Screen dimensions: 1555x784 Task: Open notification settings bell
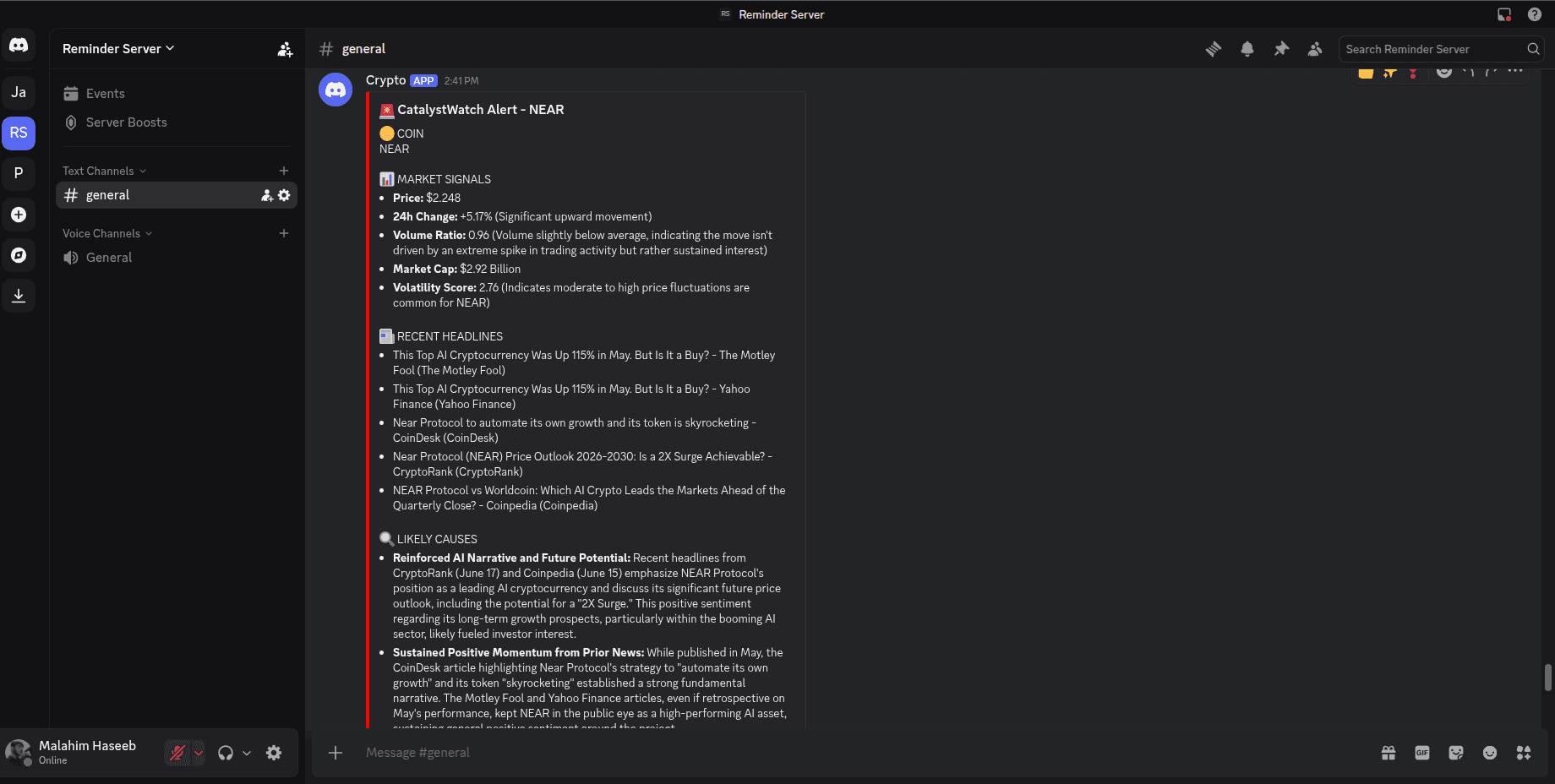coord(1247,49)
